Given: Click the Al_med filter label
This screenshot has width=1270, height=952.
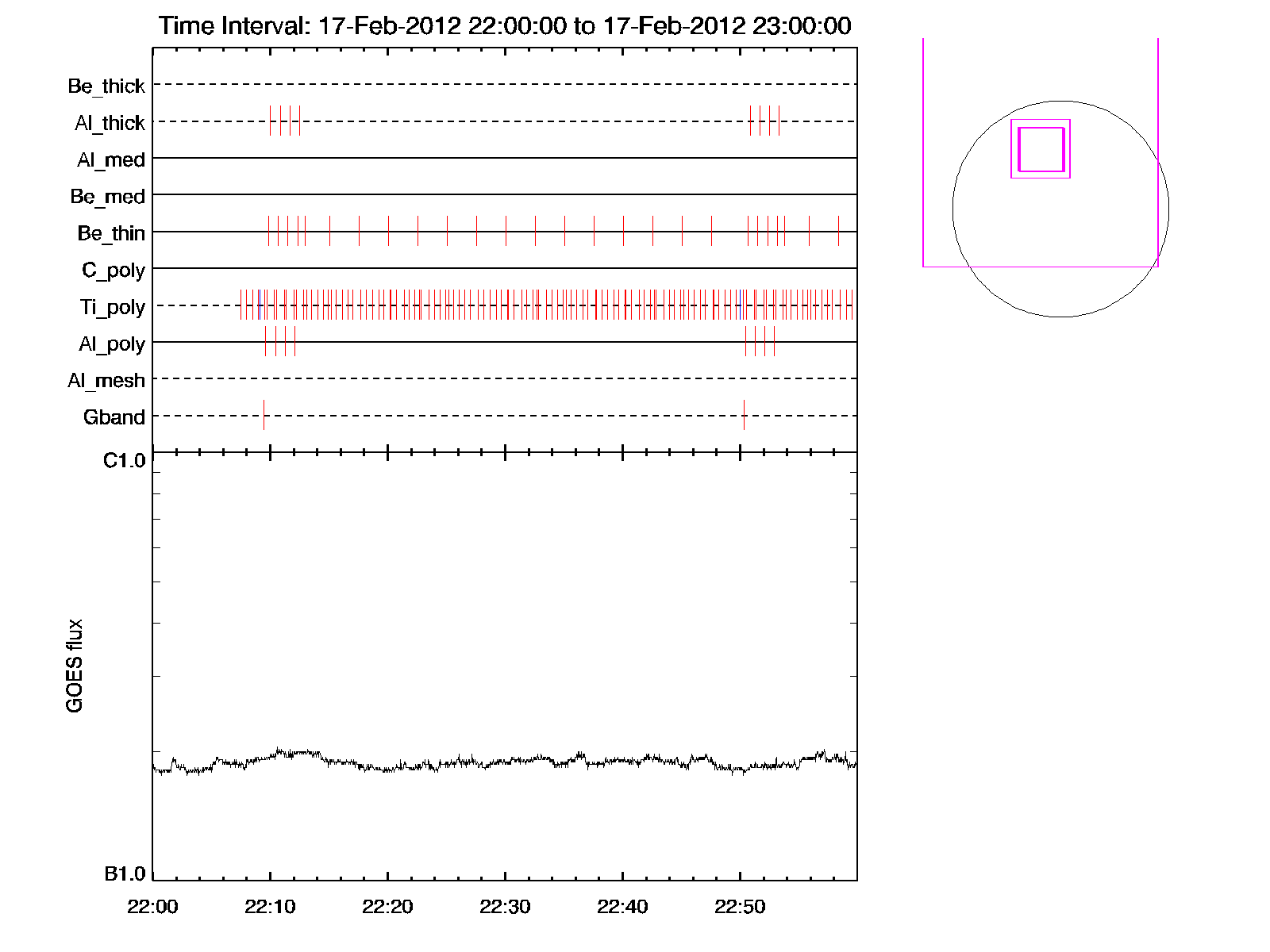Looking at the screenshot, I should [x=111, y=159].
